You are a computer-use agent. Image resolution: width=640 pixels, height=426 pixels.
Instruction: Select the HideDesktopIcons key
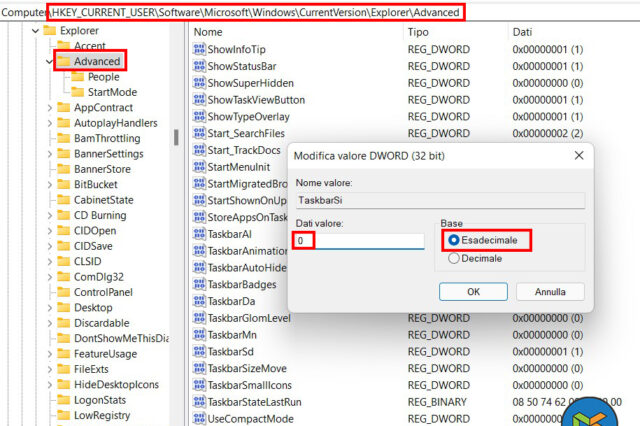[116, 385]
